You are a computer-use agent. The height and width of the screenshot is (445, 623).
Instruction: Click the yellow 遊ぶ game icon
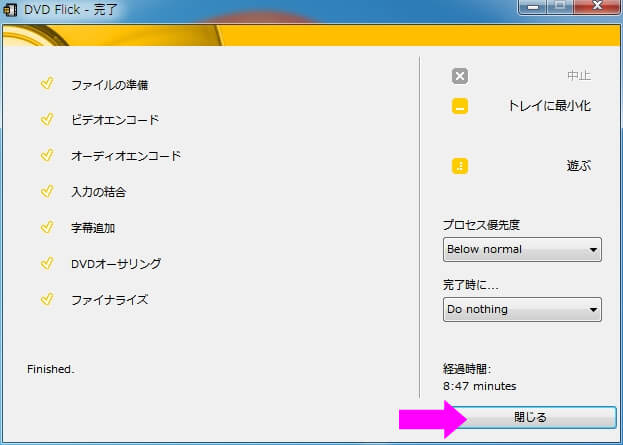[x=460, y=166]
